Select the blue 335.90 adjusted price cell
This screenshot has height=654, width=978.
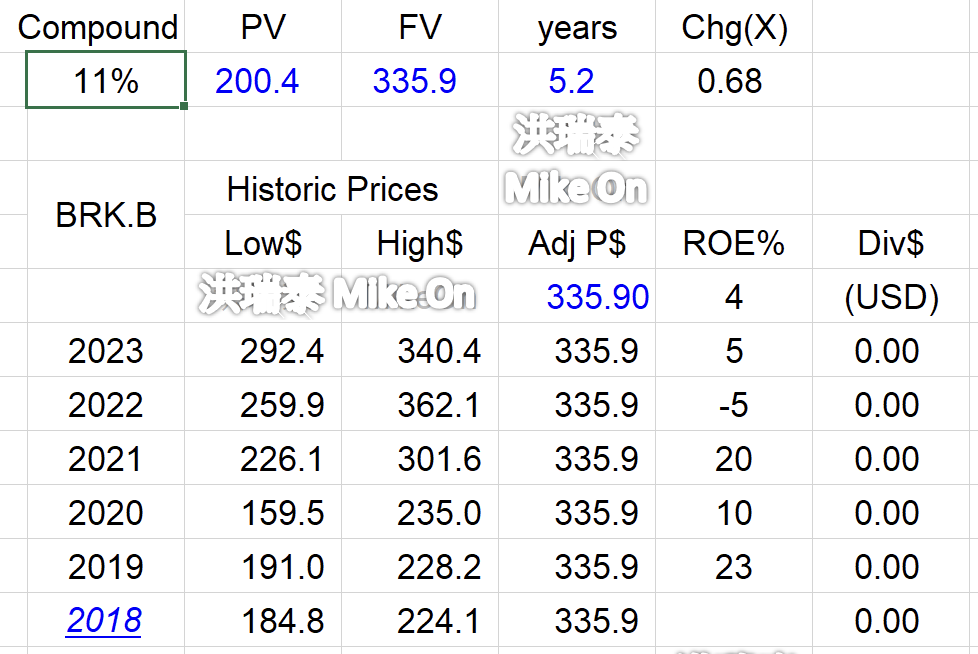(598, 297)
